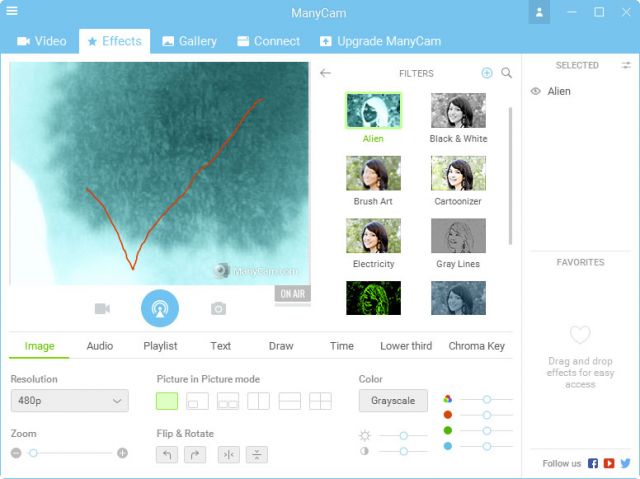Image resolution: width=640 pixels, height=479 pixels.
Task: Open the Playlist tab
Action: (160, 346)
